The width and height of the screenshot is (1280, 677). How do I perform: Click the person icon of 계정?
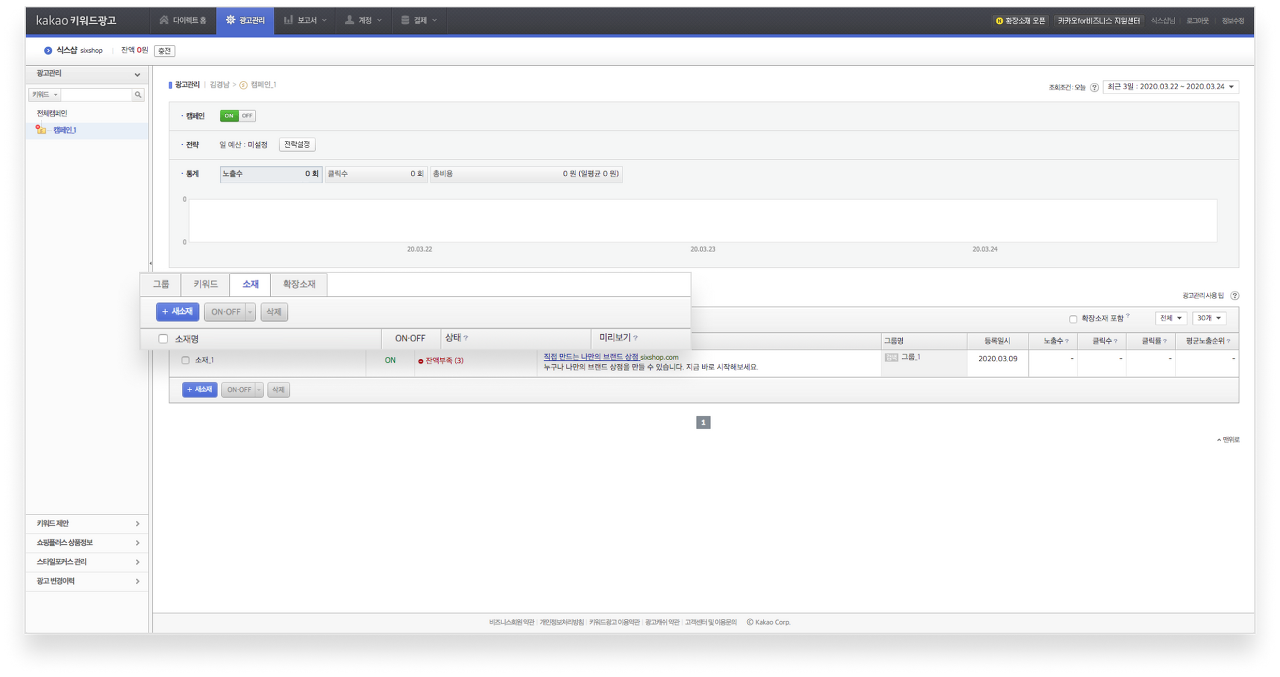[x=349, y=20]
